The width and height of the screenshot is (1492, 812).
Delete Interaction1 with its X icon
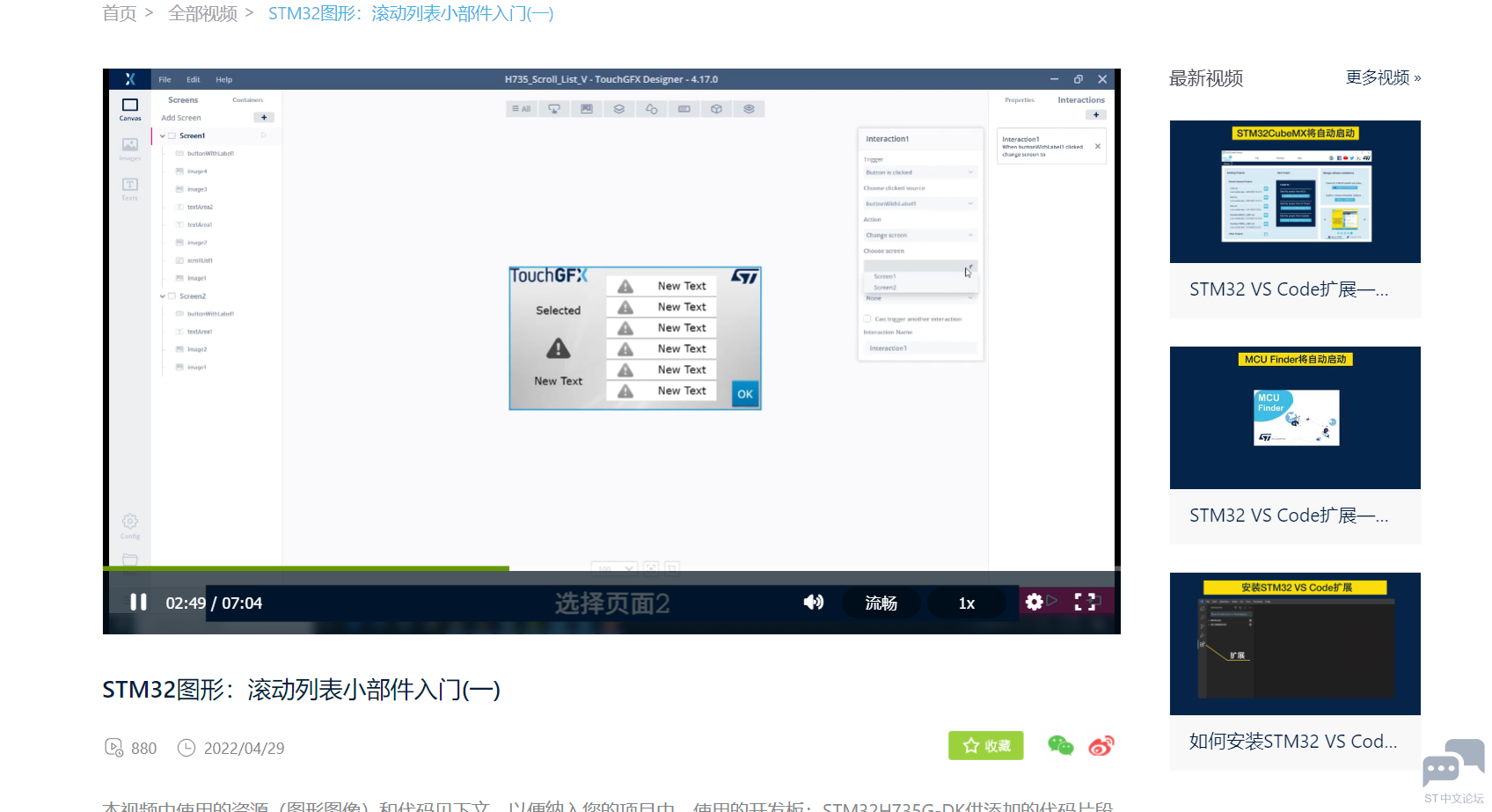[1098, 146]
